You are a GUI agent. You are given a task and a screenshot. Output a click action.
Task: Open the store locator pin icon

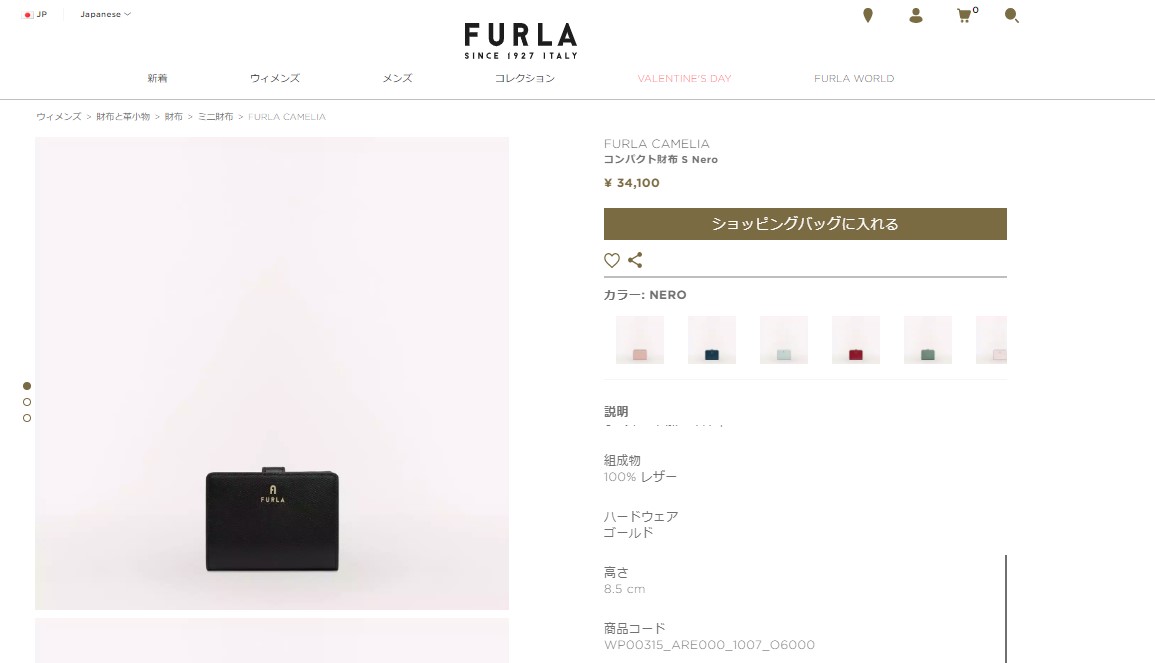(x=868, y=15)
